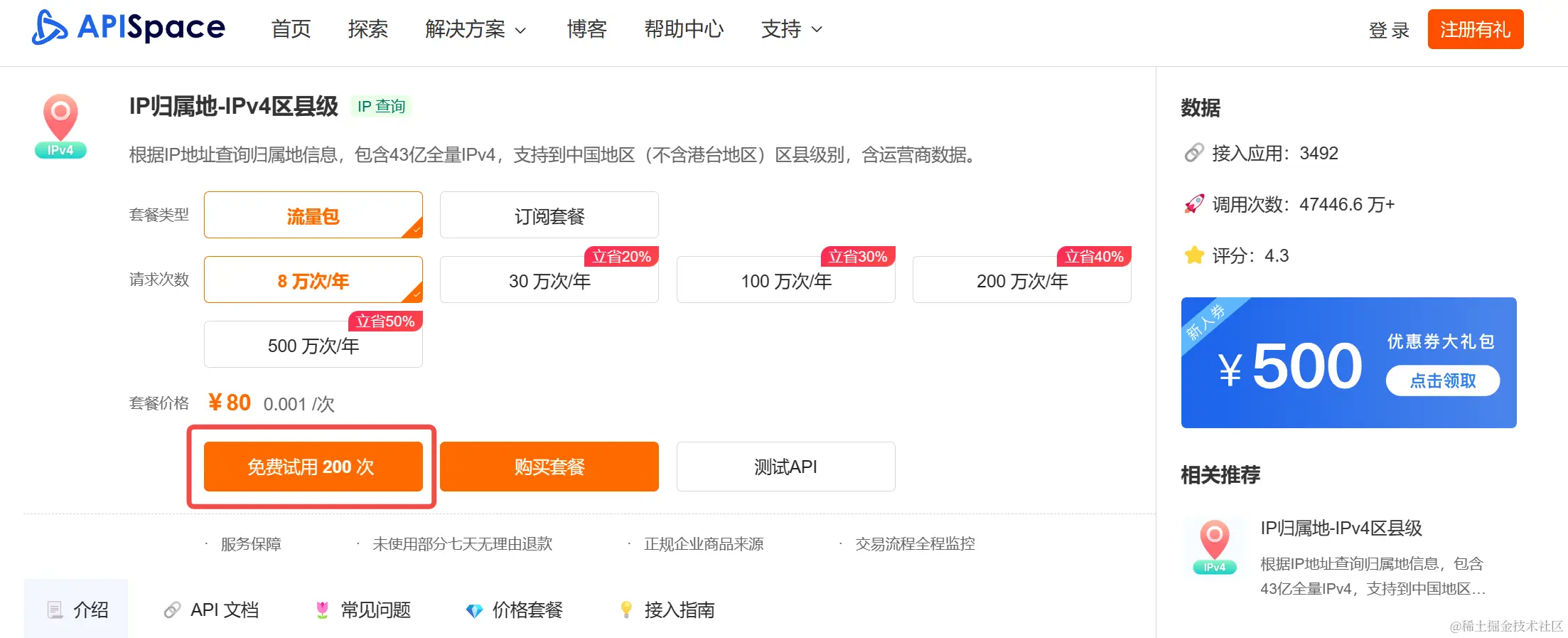This screenshot has width=1568, height=638.
Task: Click the 评分: 4.3 rating text
Action: (x=1250, y=255)
